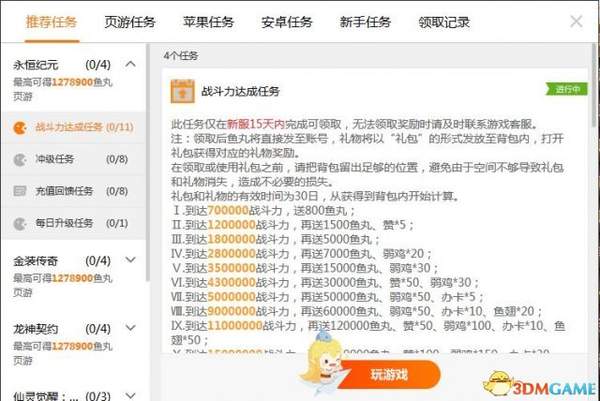This screenshot has width=600, height=401.
Task: Close the task dialog with the X
Action: (x=576, y=21)
